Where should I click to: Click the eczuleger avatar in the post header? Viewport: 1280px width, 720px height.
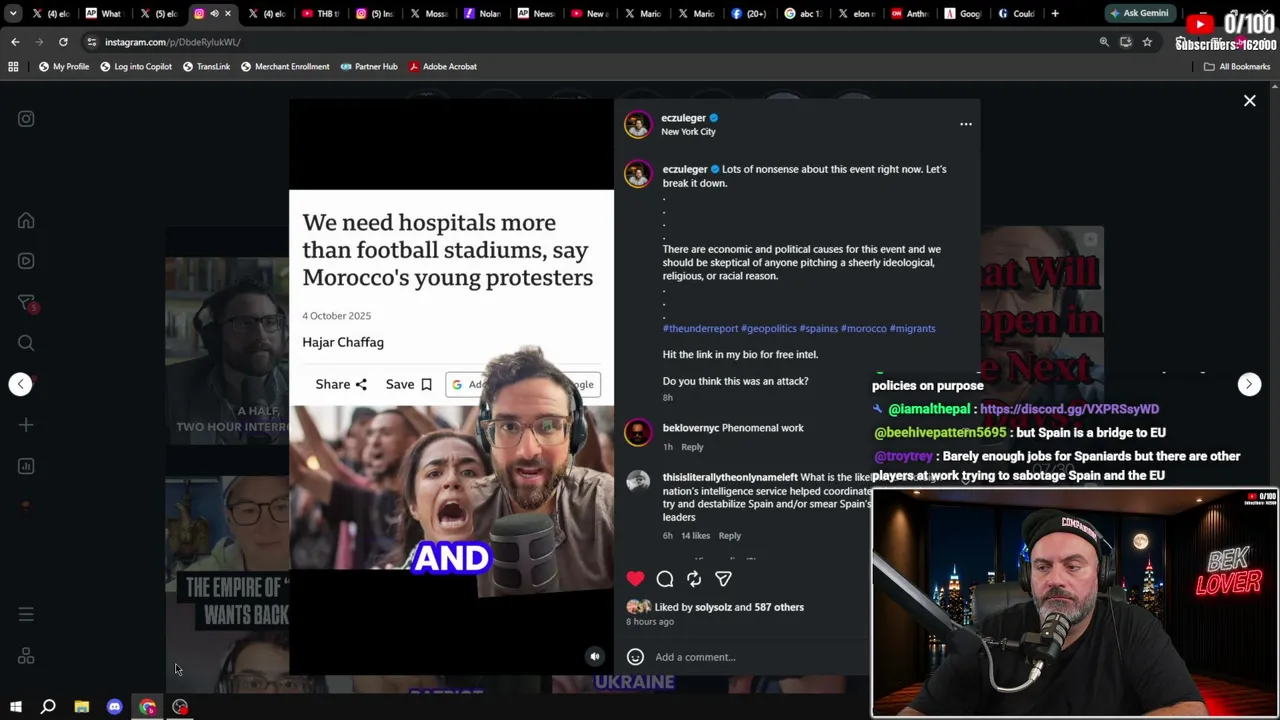638,124
